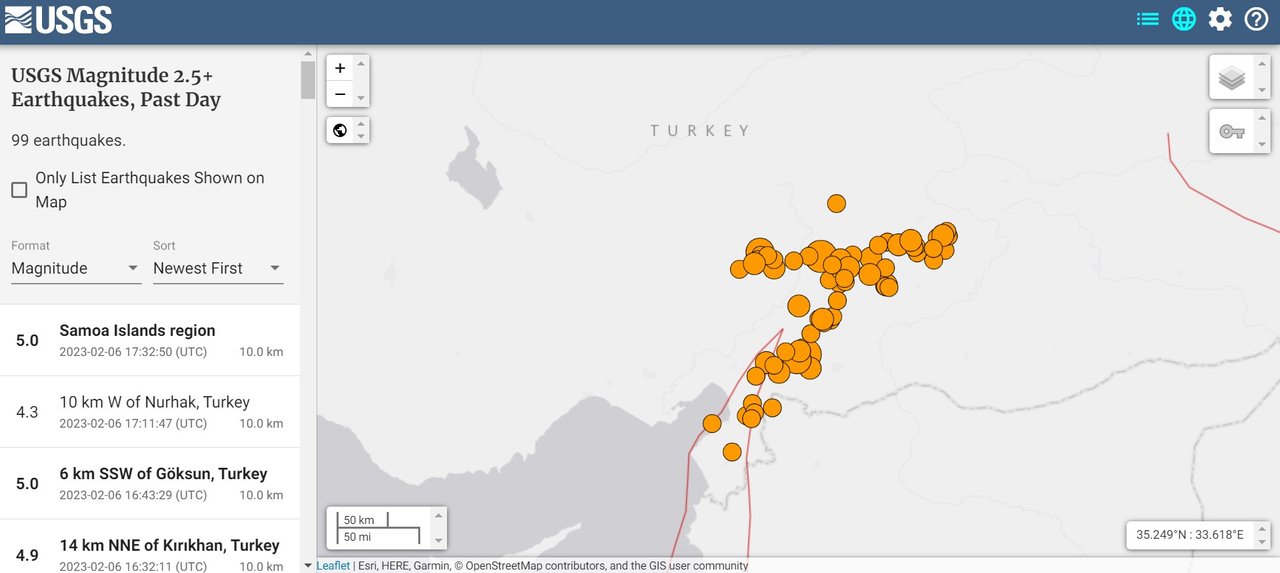Collapse the coordinates readout control arrows
The height and width of the screenshot is (573, 1280).
pos(1262,534)
